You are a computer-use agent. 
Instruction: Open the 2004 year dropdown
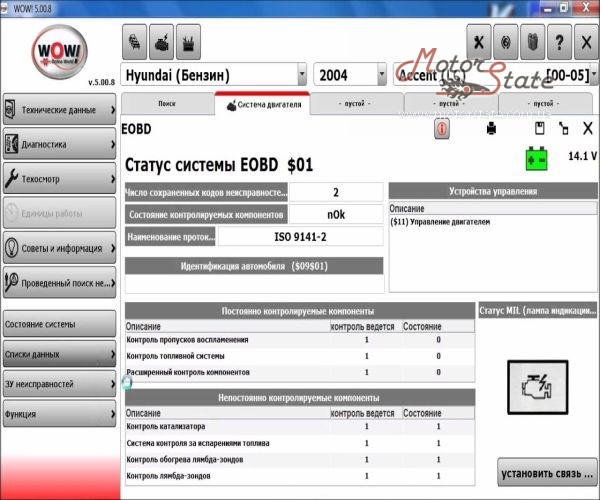click(382, 74)
